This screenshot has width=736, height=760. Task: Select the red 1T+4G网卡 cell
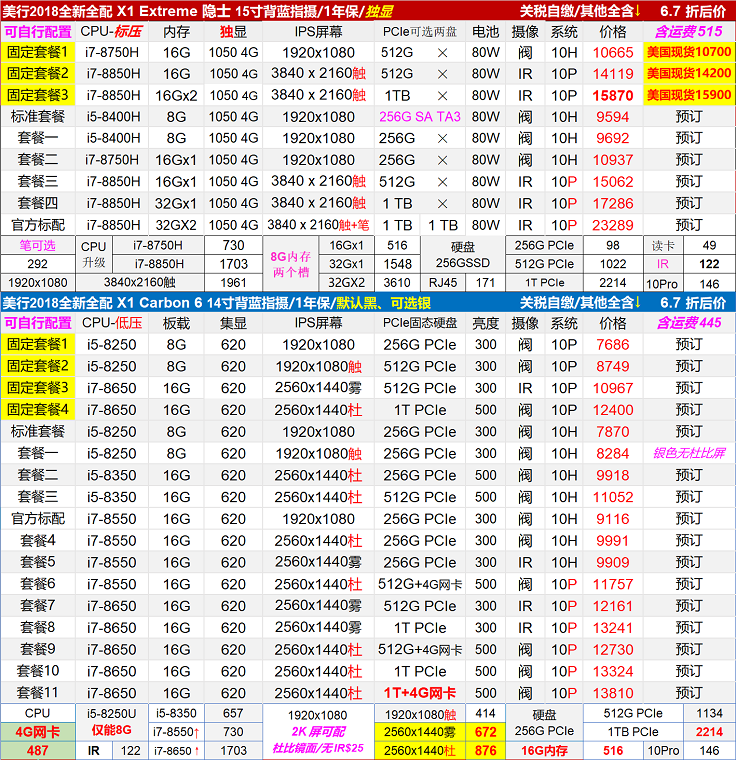[420, 693]
